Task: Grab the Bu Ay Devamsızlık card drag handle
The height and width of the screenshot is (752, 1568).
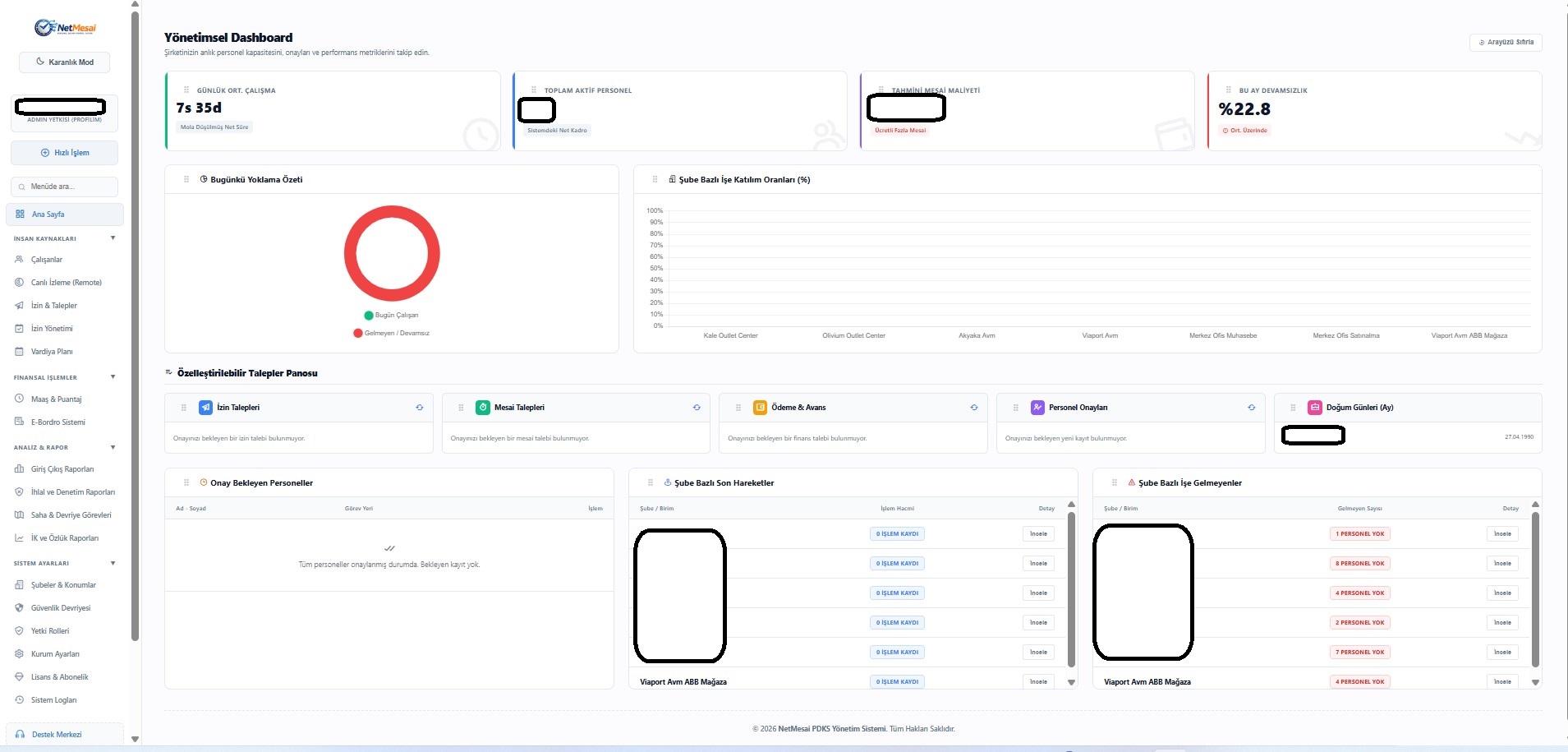Action: pyautogui.click(x=1229, y=90)
